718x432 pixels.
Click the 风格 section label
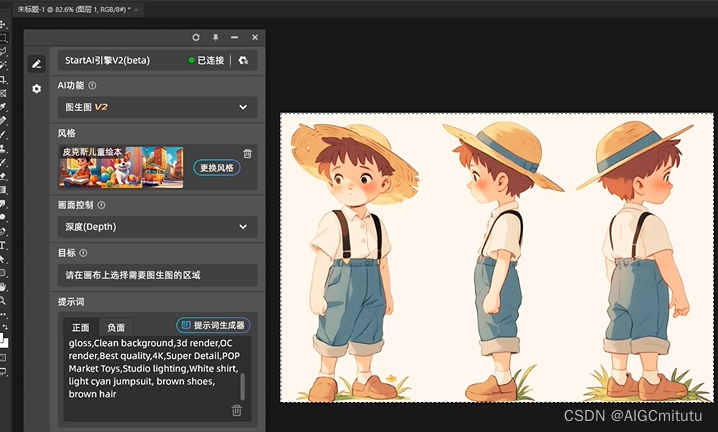click(x=66, y=133)
